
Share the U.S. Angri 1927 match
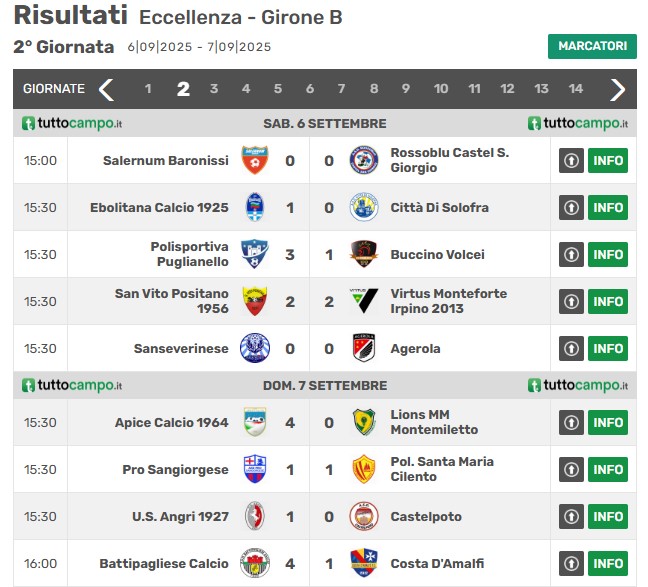click(571, 516)
